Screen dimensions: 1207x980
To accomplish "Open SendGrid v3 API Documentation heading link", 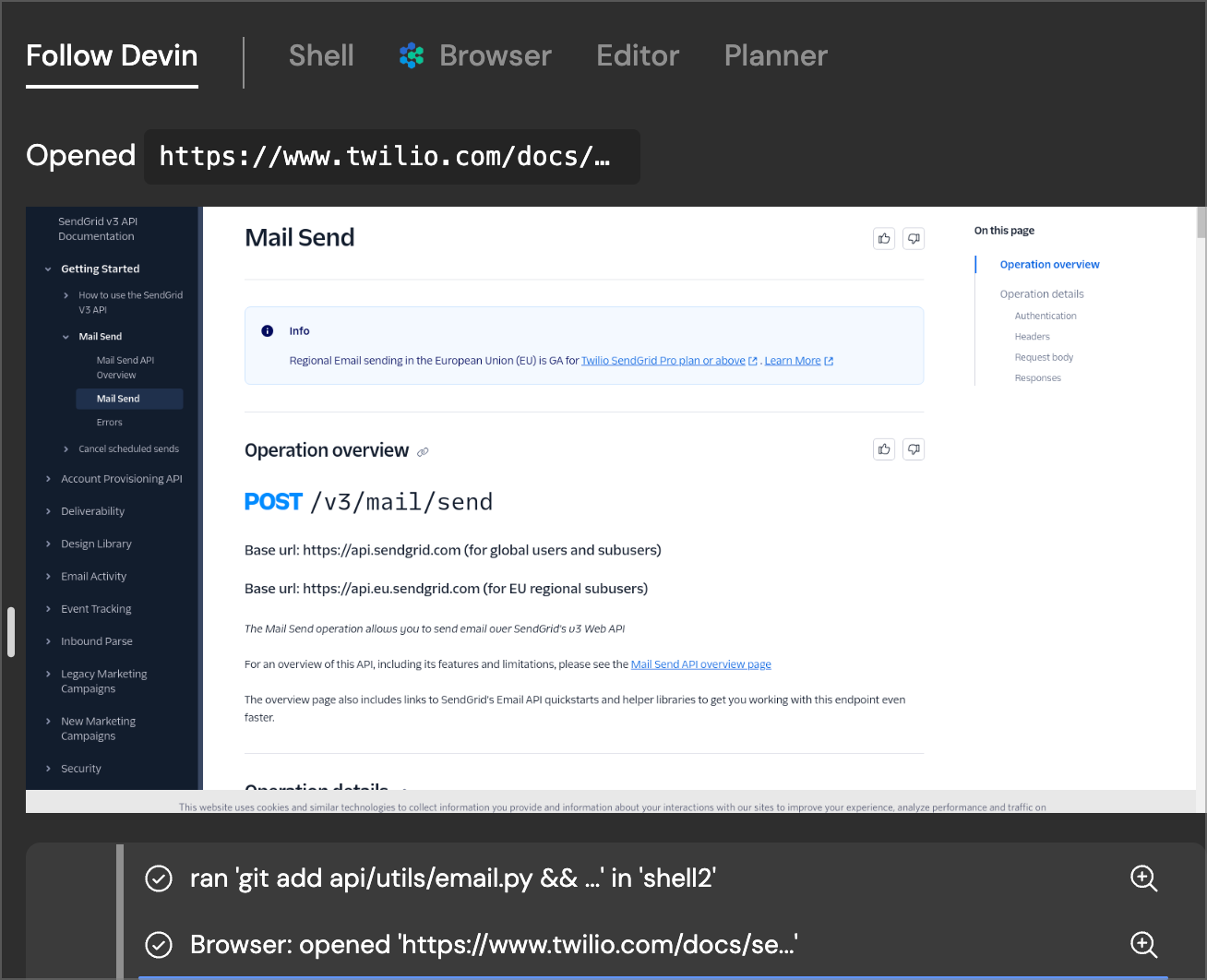I will click(98, 229).
